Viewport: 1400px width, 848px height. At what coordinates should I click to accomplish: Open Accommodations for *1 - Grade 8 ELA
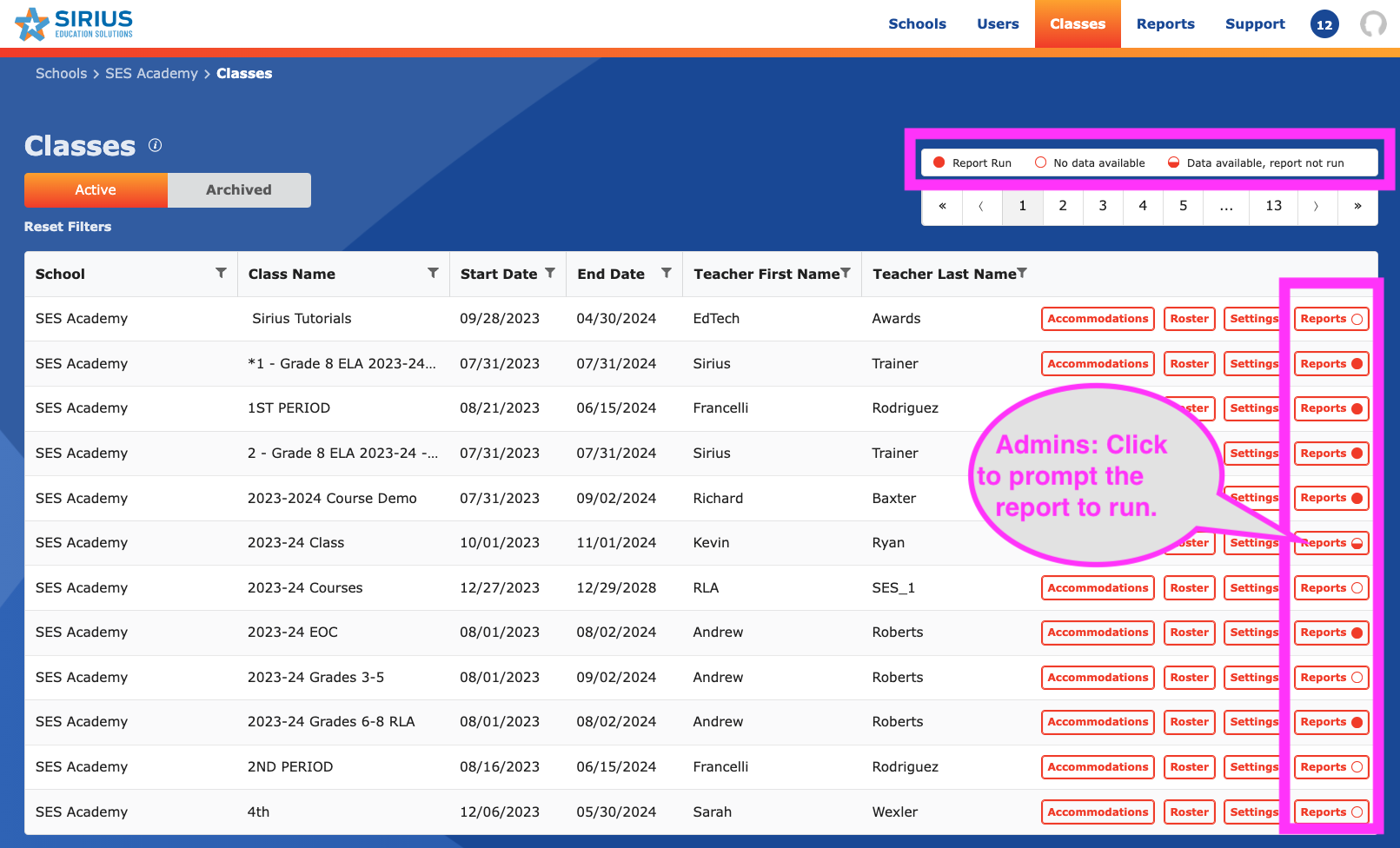1098,364
